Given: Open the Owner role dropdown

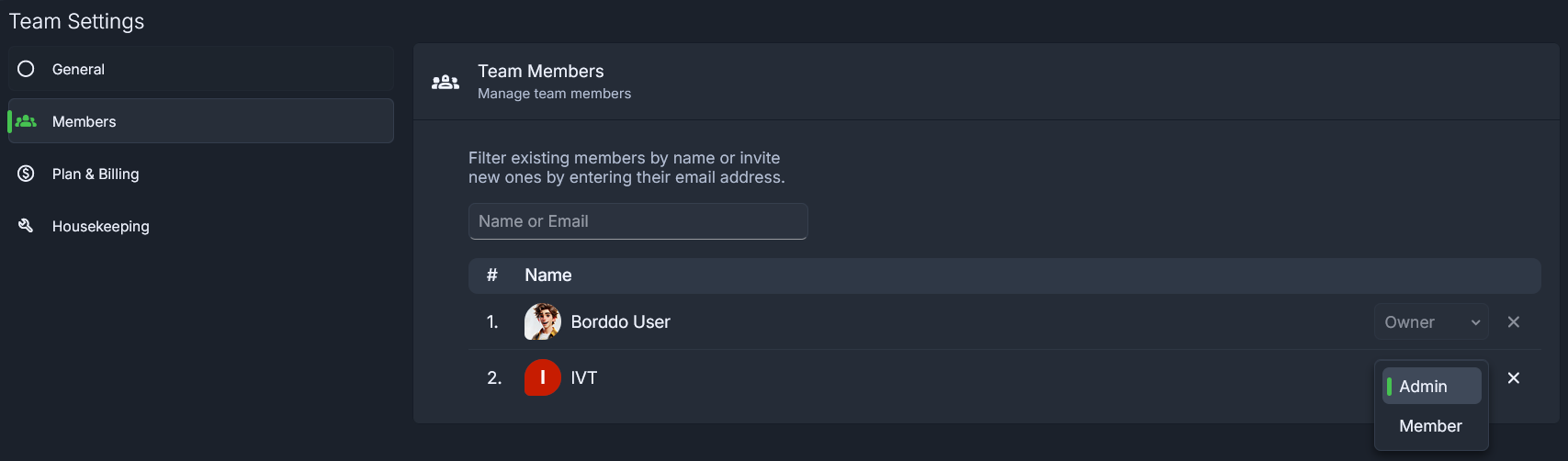Looking at the screenshot, I should pyautogui.click(x=1431, y=322).
